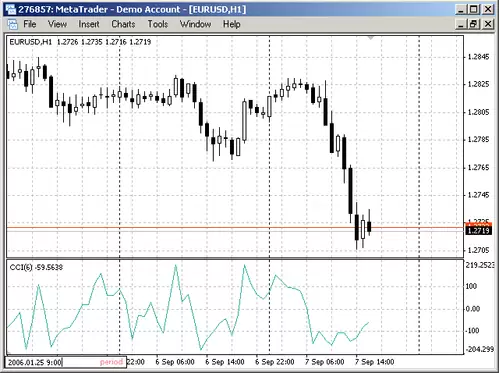The width and height of the screenshot is (499, 373).
Task: Open the View menu
Action: click(x=57, y=24)
